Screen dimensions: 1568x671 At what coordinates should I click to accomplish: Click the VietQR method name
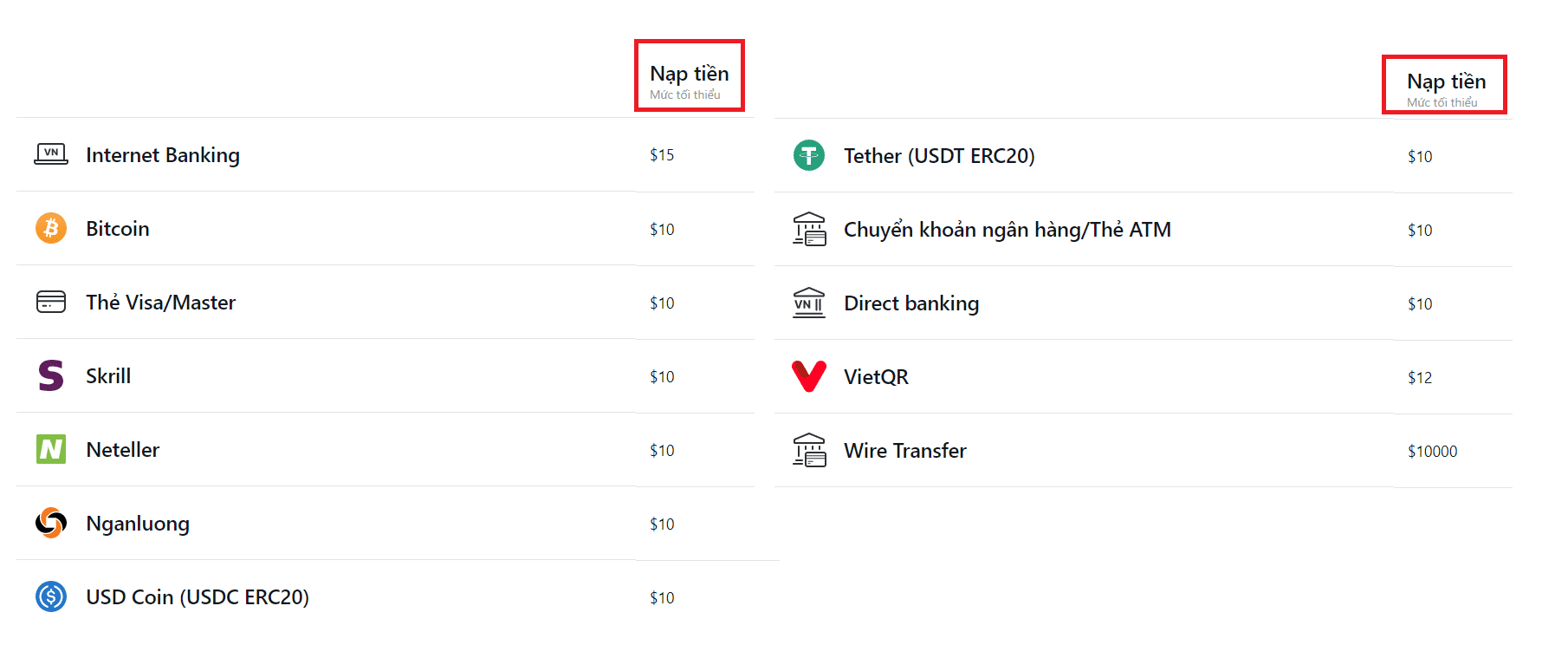pos(876,377)
